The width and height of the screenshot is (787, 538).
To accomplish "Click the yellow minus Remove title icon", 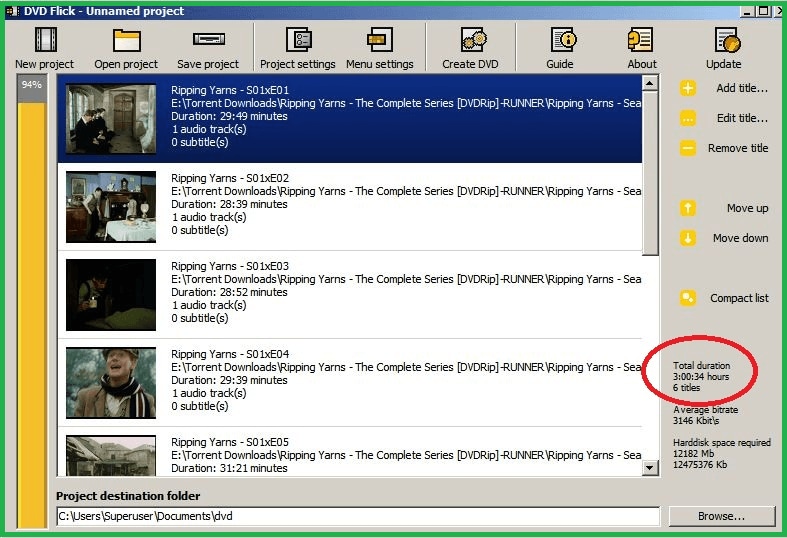I will pyautogui.click(x=688, y=148).
